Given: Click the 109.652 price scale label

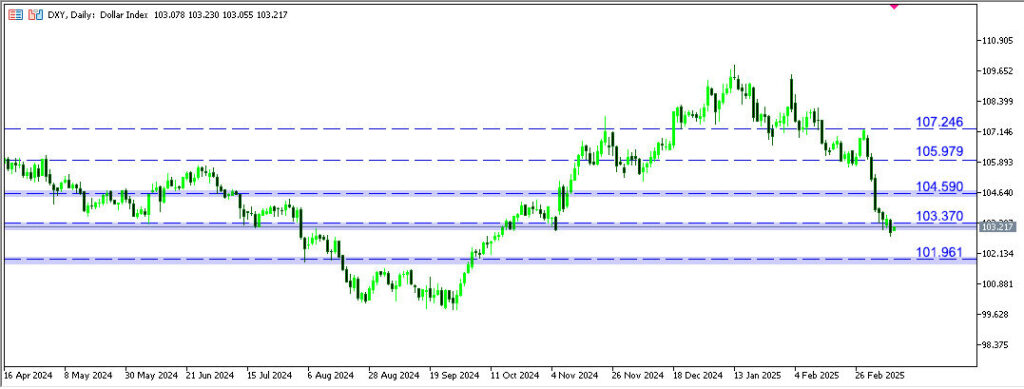Looking at the screenshot, I should [x=997, y=71].
